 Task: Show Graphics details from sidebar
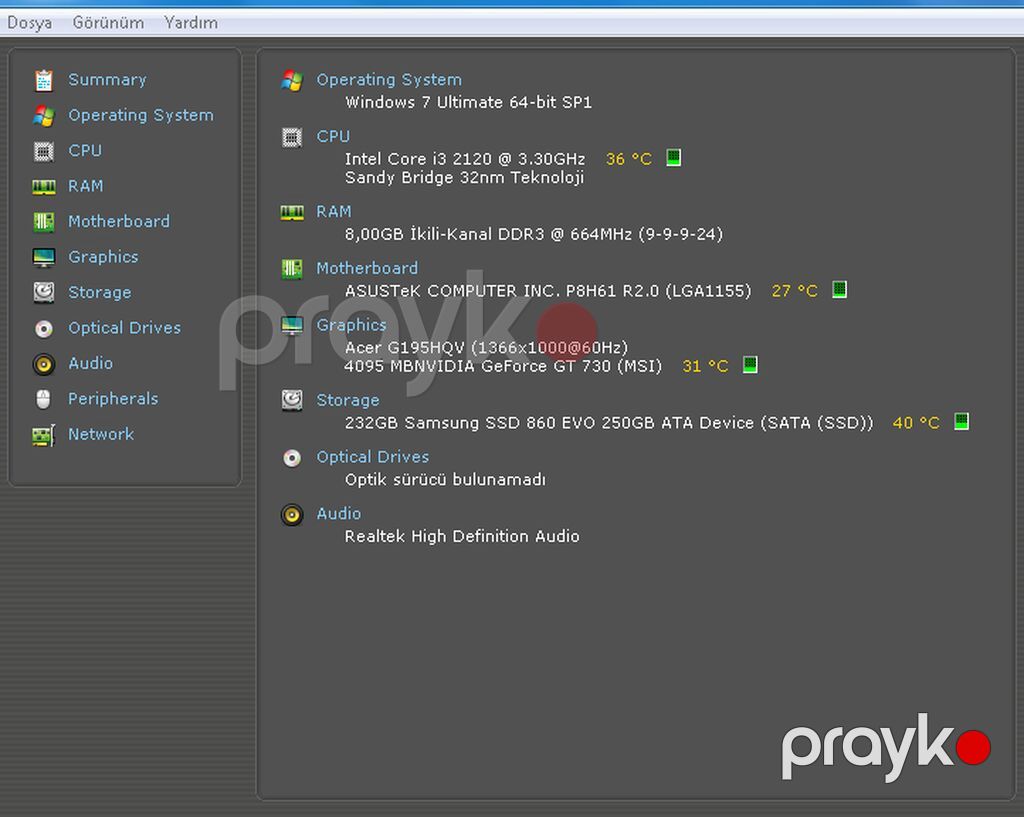pyautogui.click(x=103, y=257)
